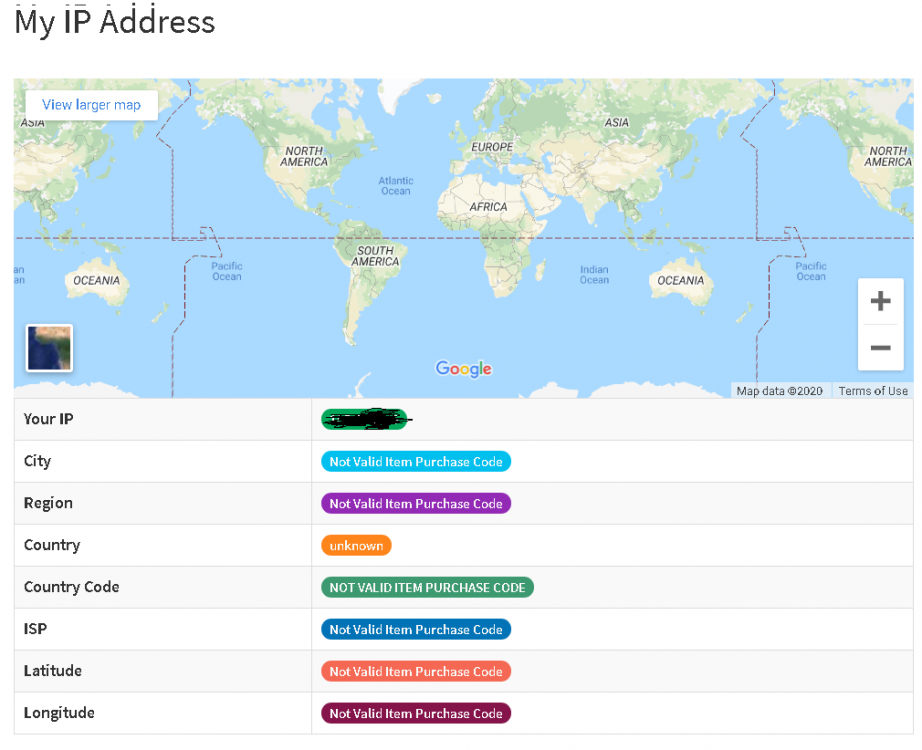
Task: Select the Your IP row label
Action: (x=48, y=419)
